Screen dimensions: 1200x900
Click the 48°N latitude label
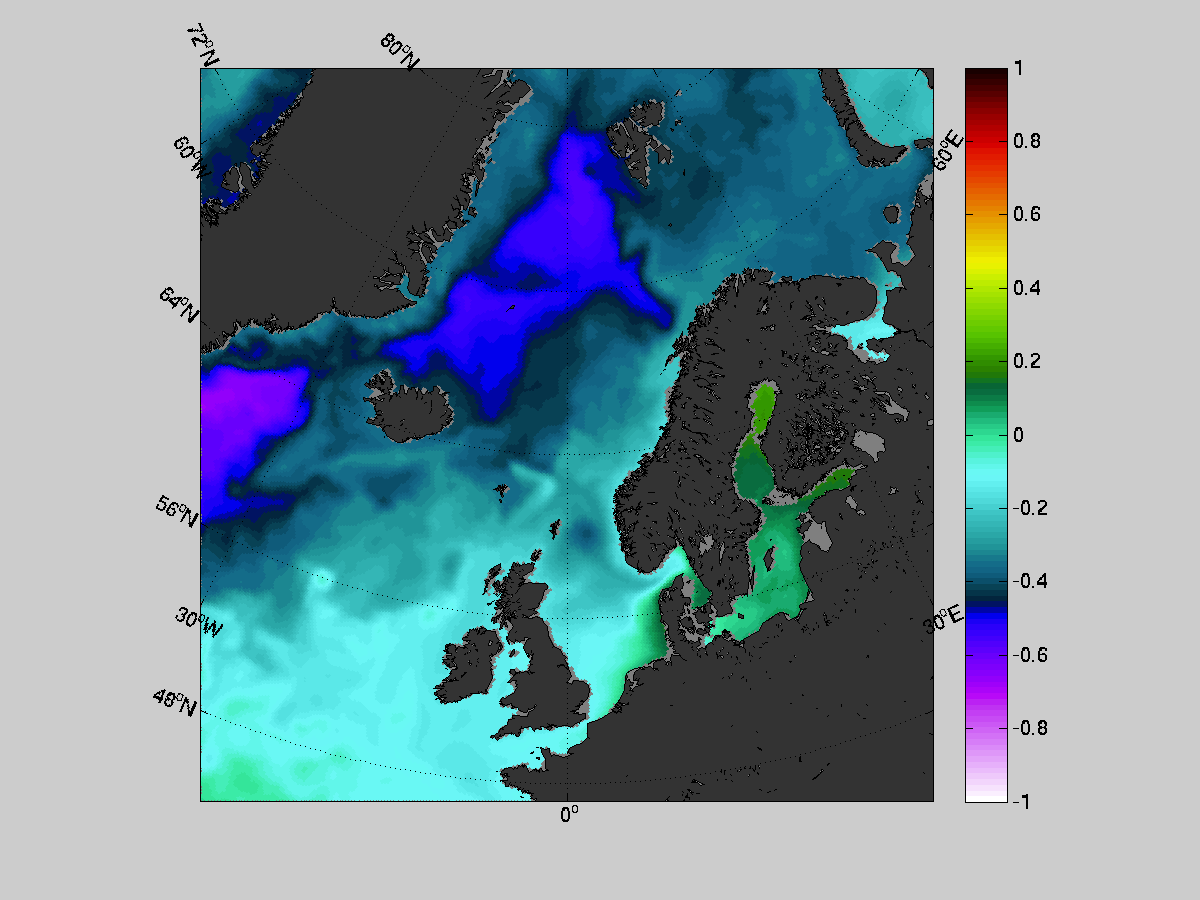175,704
